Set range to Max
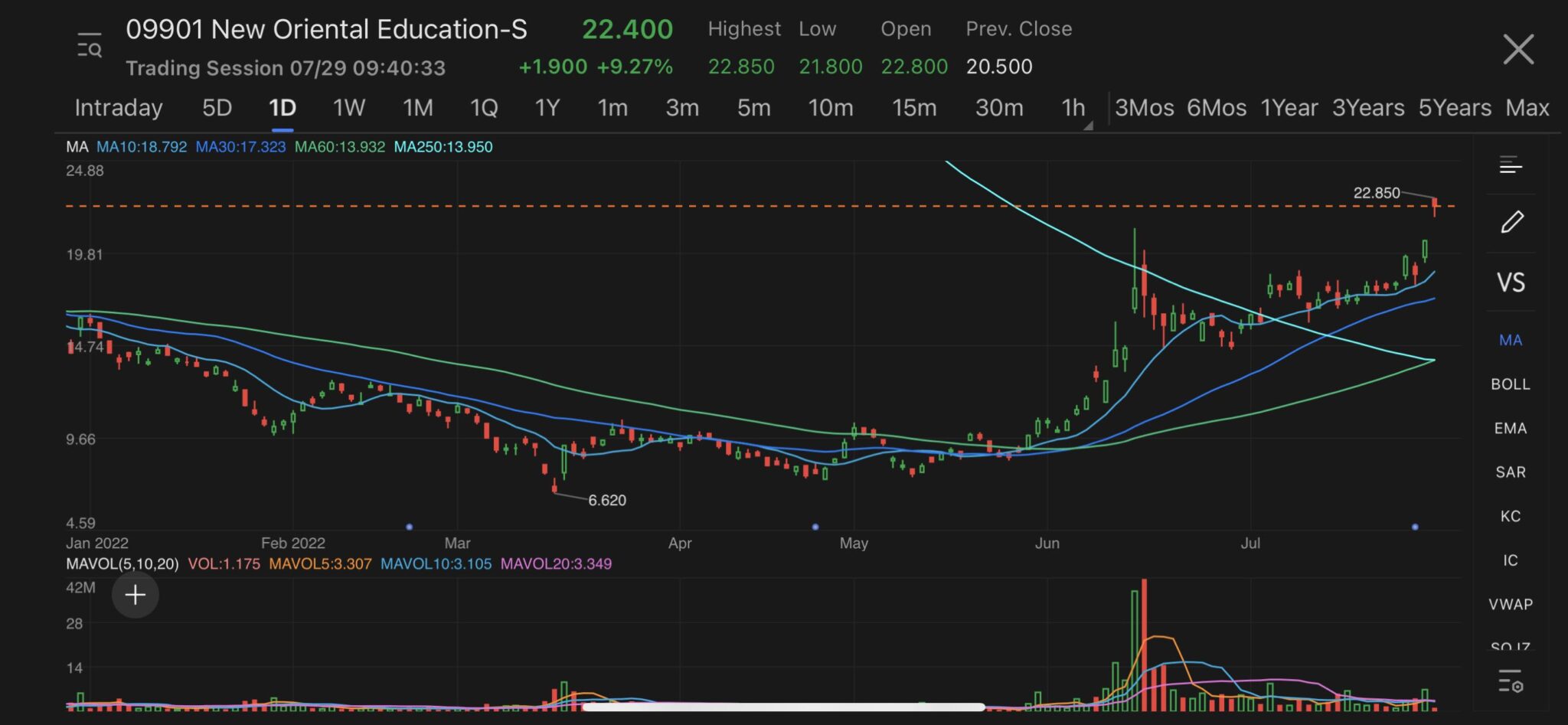The image size is (1568, 725). point(1527,108)
